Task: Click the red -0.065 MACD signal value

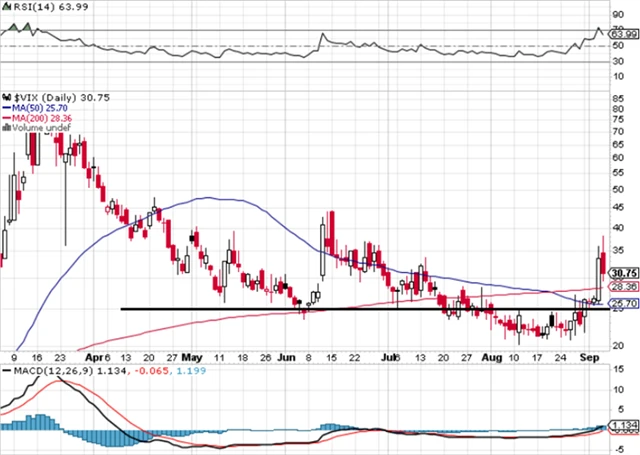Action: 150,371
